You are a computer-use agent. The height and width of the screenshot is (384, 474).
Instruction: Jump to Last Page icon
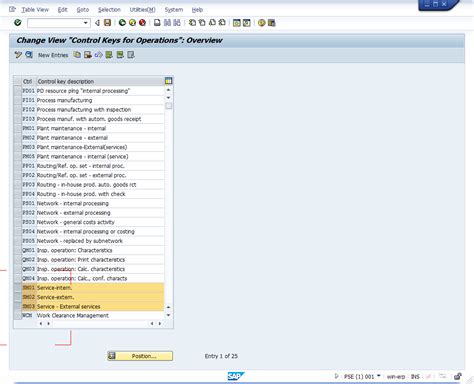pyautogui.click(x=222, y=23)
